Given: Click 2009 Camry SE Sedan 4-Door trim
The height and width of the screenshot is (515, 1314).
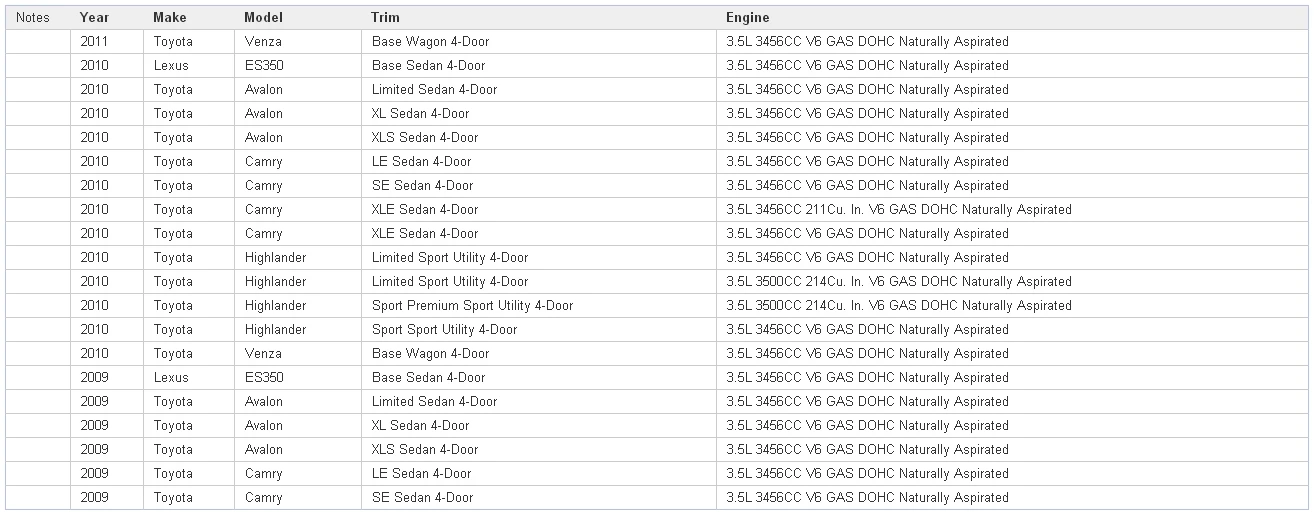Looking at the screenshot, I should tap(422, 498).
